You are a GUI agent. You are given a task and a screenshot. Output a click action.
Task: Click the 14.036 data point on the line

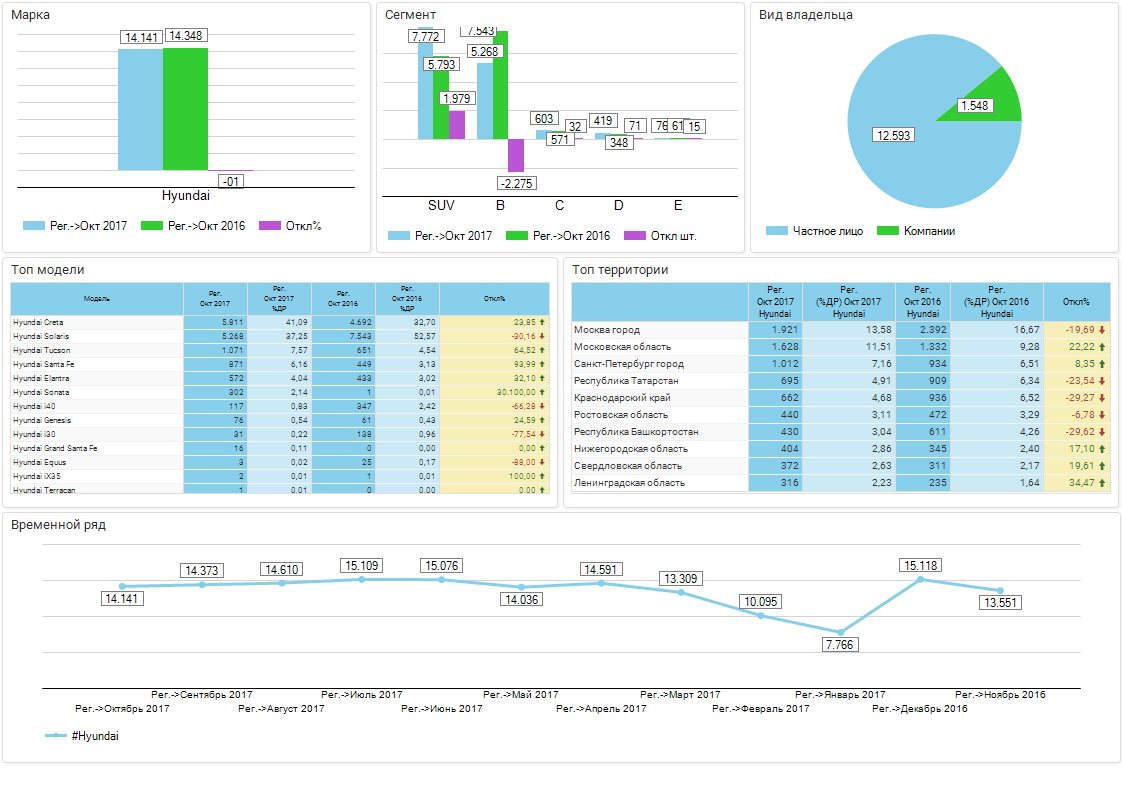522,587
